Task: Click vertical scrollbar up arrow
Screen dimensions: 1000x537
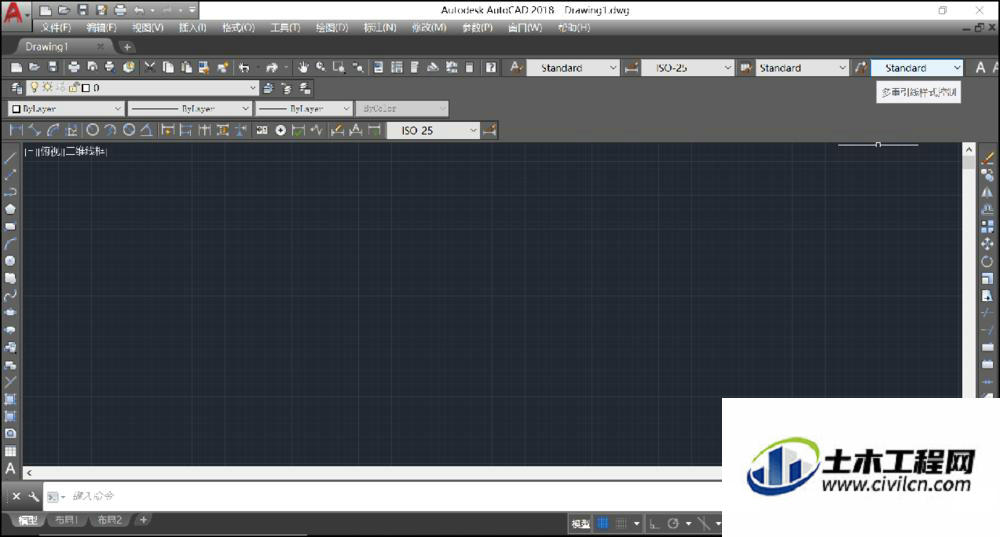Action: coord(969,149)
